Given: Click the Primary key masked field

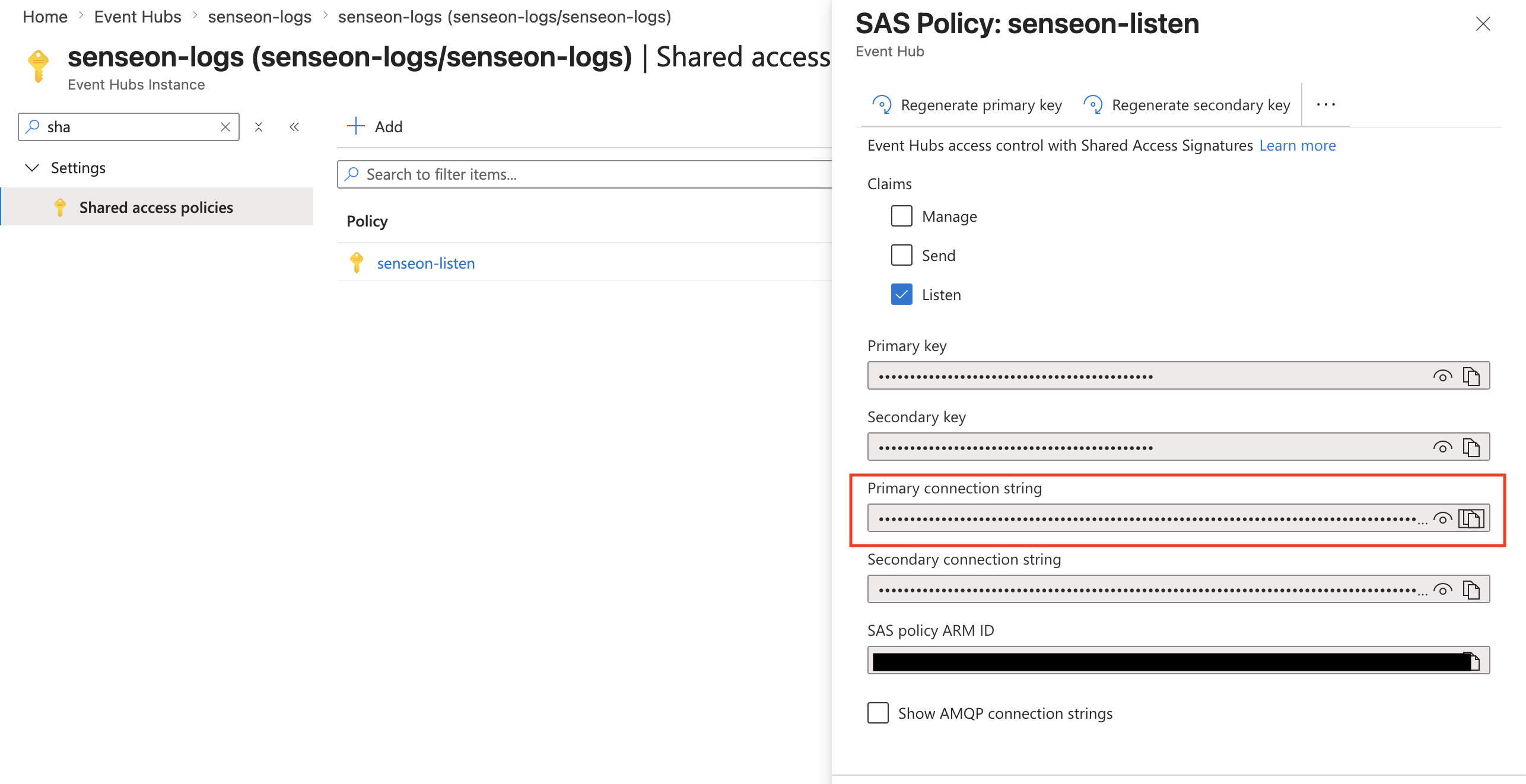Looking at the screenshot, I should 1178,376.
